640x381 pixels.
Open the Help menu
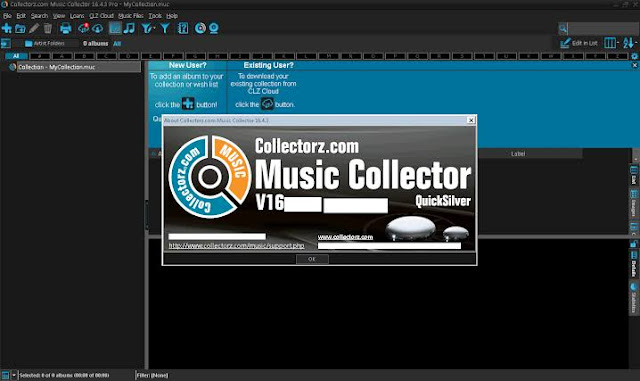click(172, 16)
